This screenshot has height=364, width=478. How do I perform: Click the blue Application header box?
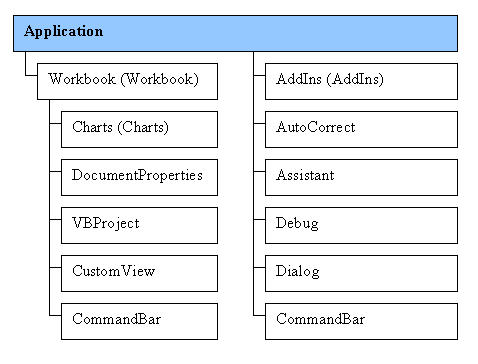coord(235,33)
